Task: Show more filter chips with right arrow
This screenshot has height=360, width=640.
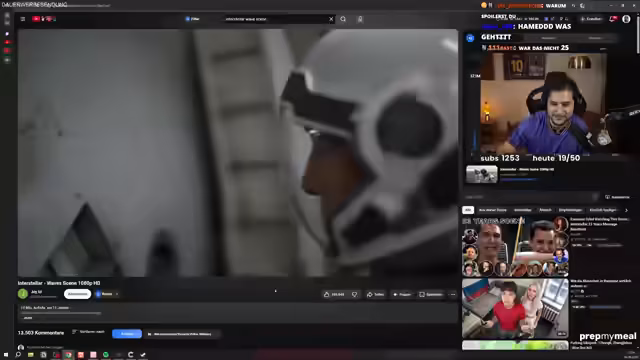Action: pos(626,210)
